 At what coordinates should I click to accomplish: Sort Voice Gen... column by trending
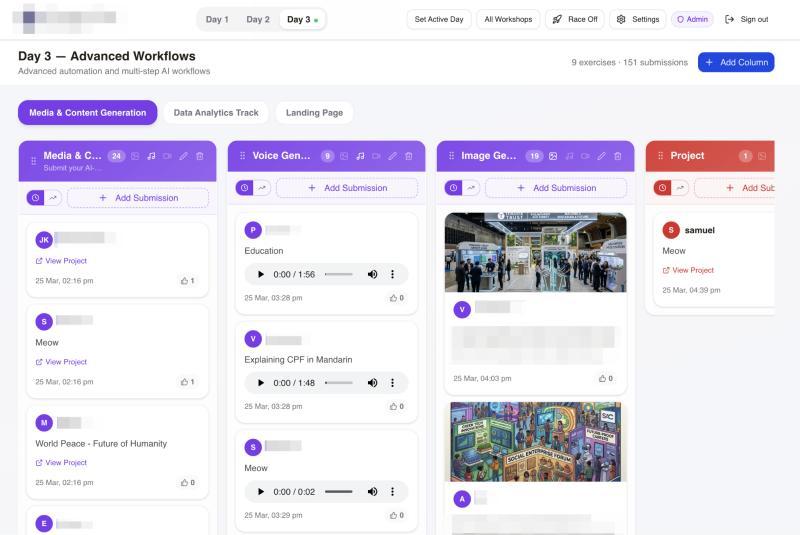(262, 188)
